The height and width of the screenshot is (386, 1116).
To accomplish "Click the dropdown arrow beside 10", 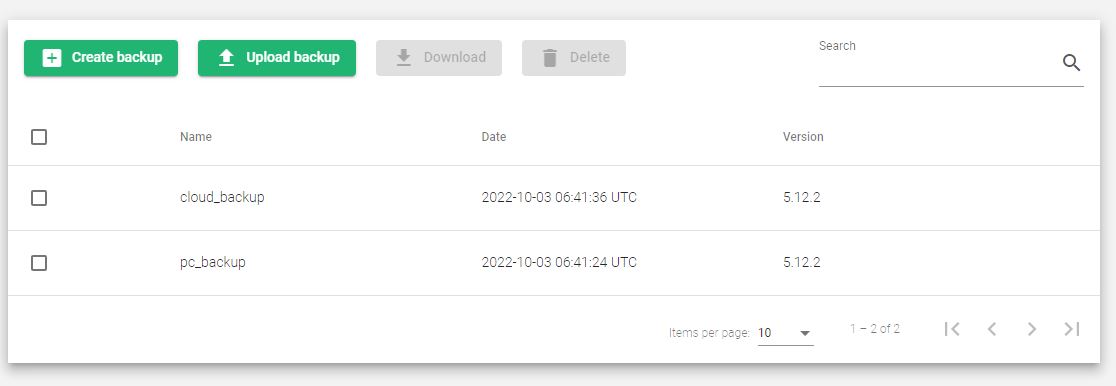I will point(805,333).
